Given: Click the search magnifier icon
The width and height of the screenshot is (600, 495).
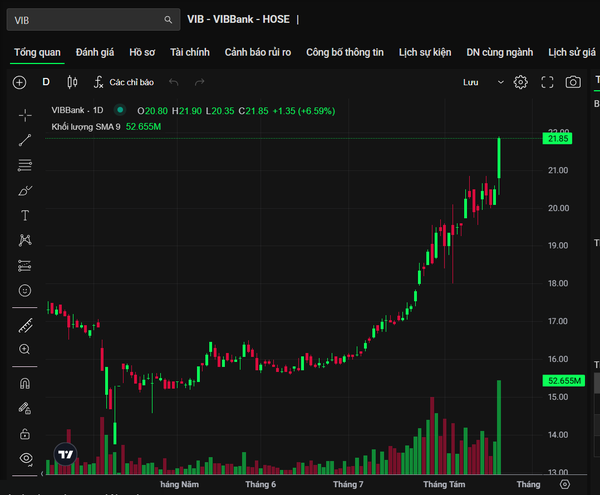Looking at the screenshot, I should [168, 20].
